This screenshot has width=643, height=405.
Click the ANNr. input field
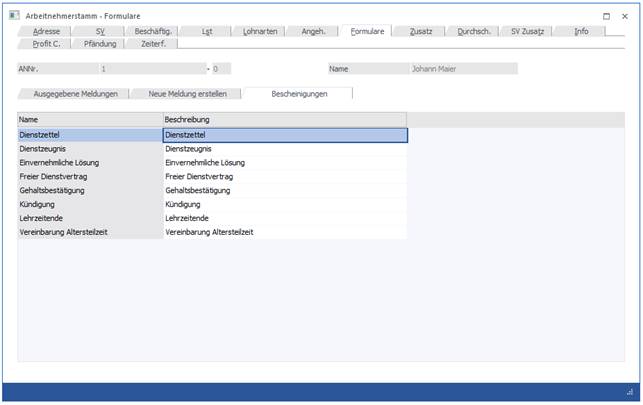click(150, 69)
